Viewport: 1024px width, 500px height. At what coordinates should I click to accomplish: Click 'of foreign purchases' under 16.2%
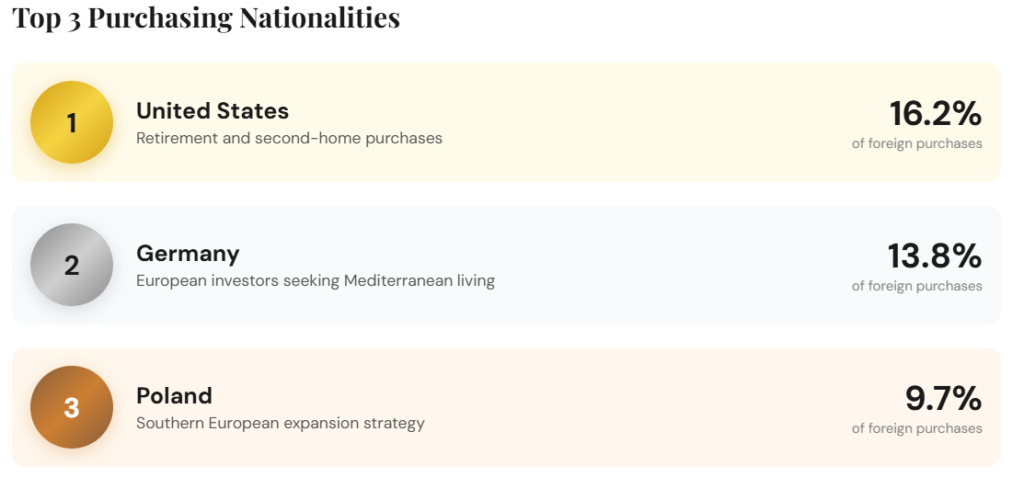(x=917, y=144)
